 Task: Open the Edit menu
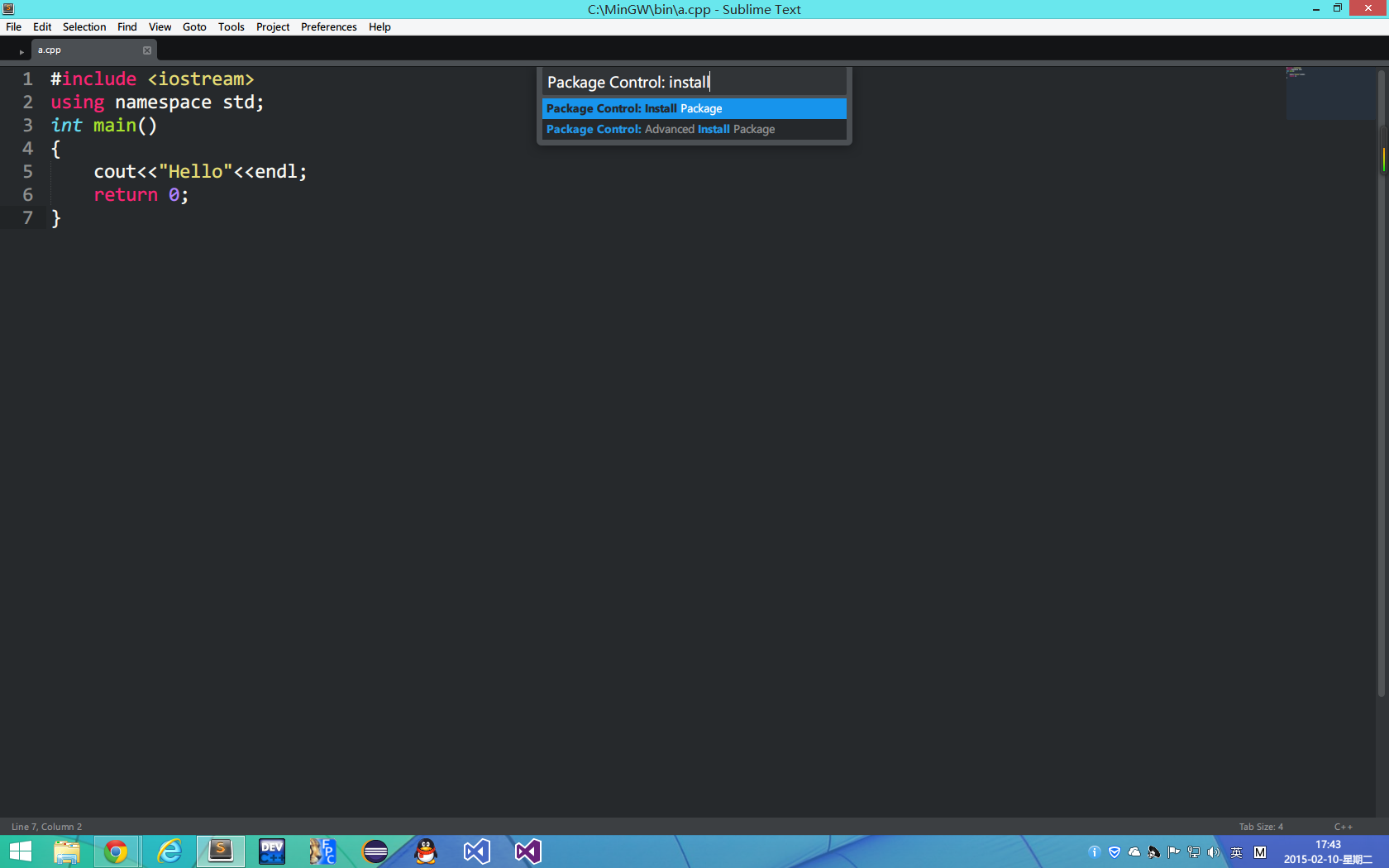(42, 27)
